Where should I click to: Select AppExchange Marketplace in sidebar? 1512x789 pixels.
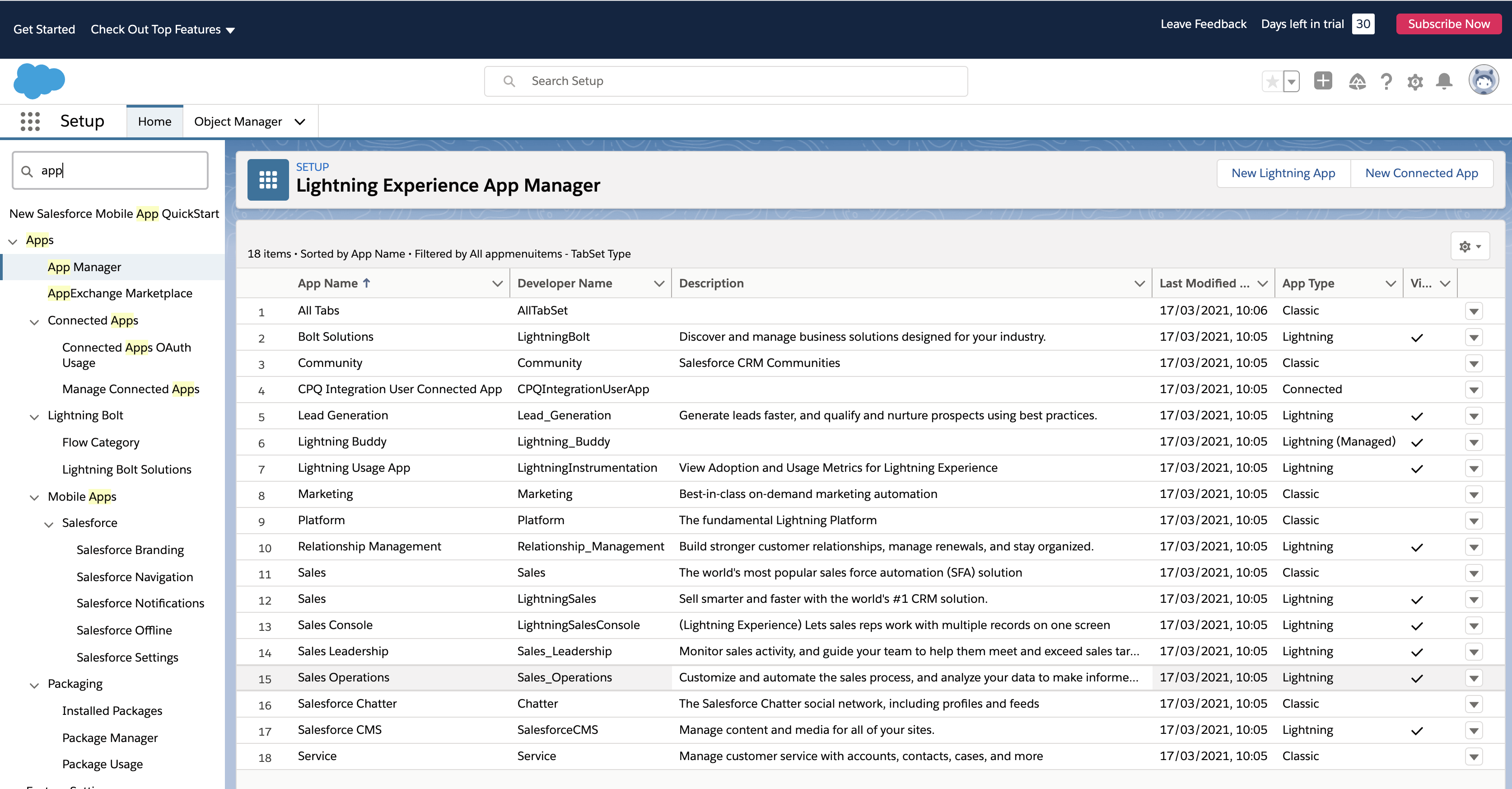click(x=120, y=293)
